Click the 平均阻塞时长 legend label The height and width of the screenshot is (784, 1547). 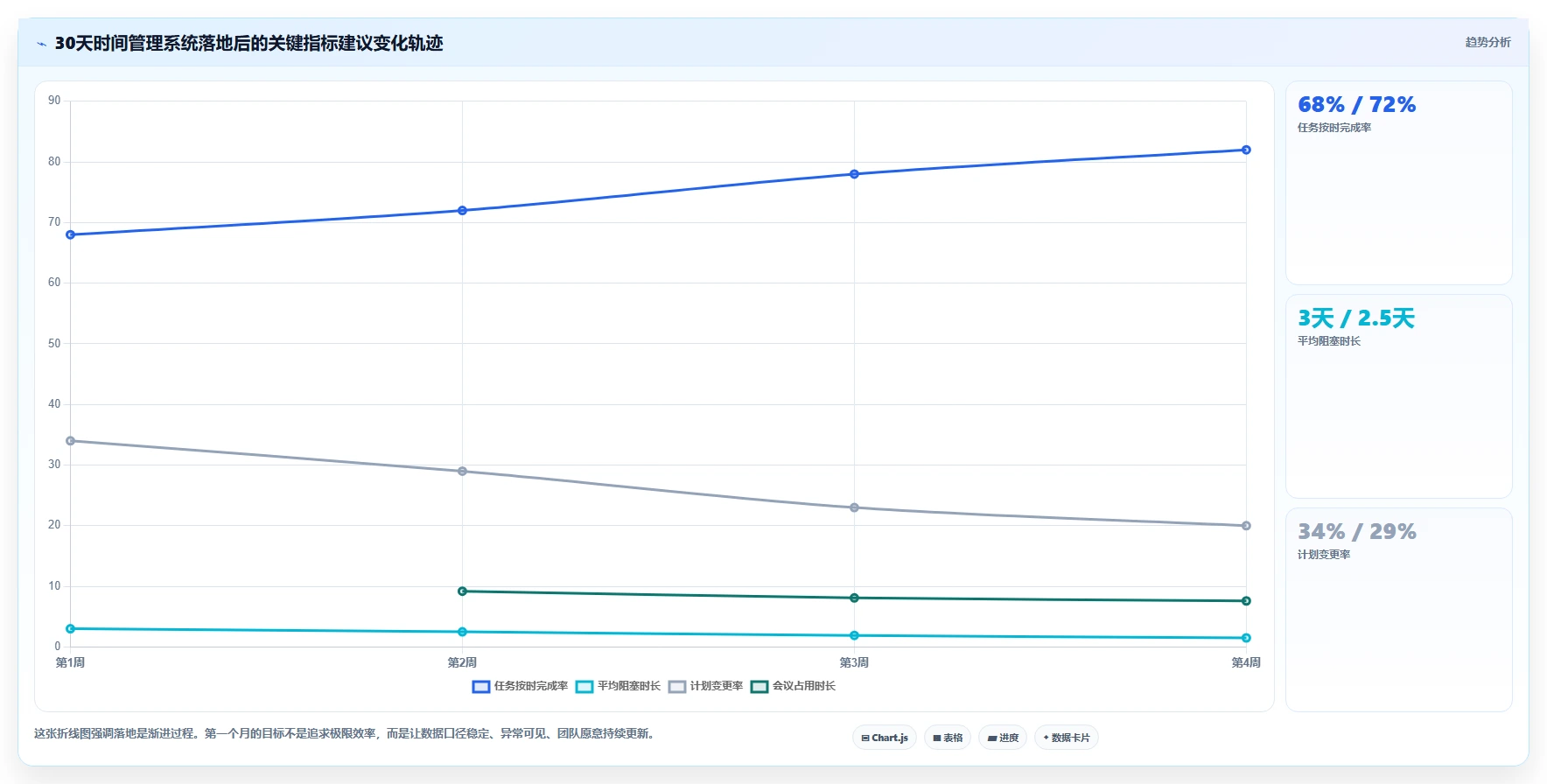click(629, 686)
